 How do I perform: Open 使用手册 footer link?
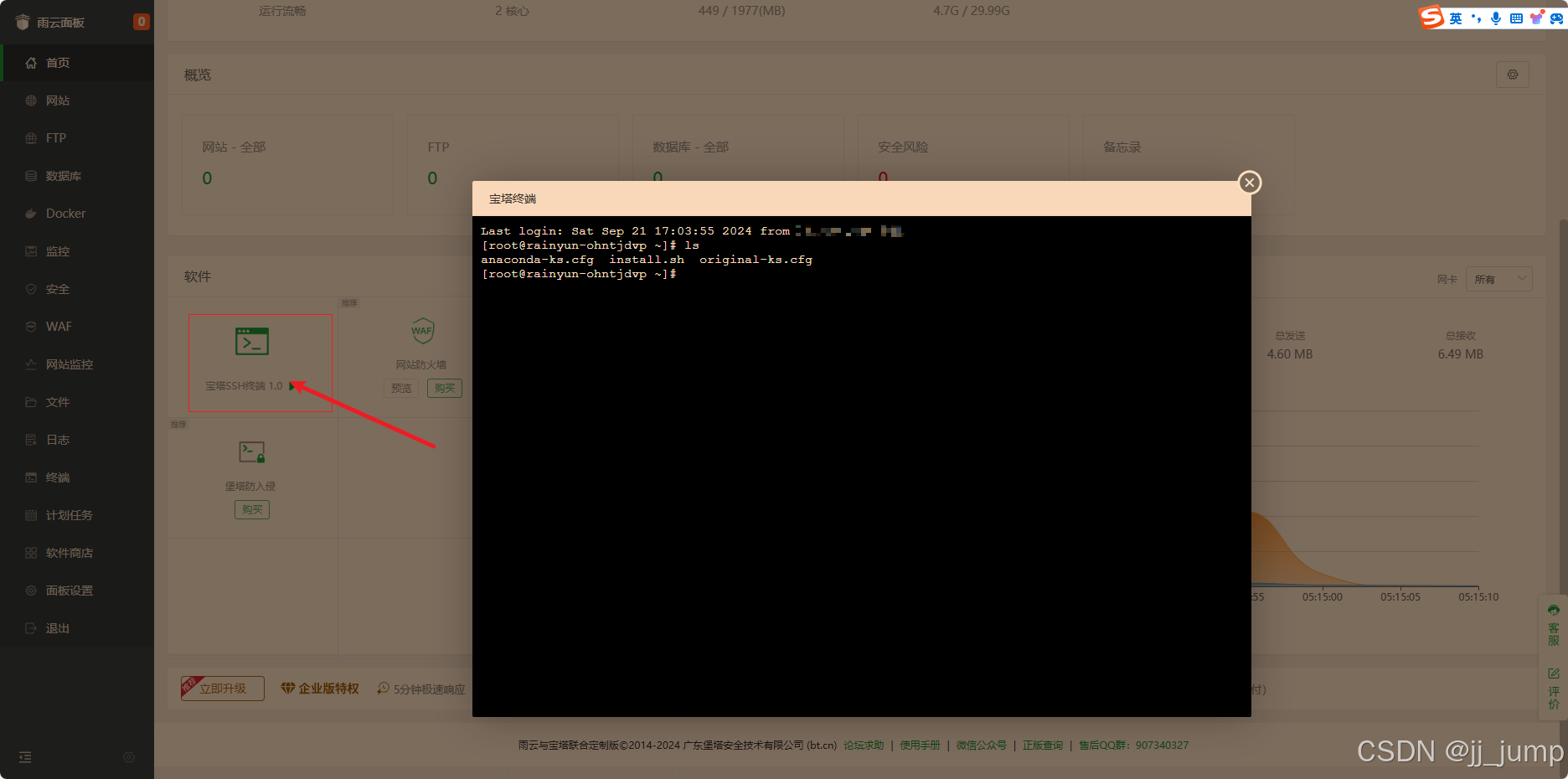920,745
